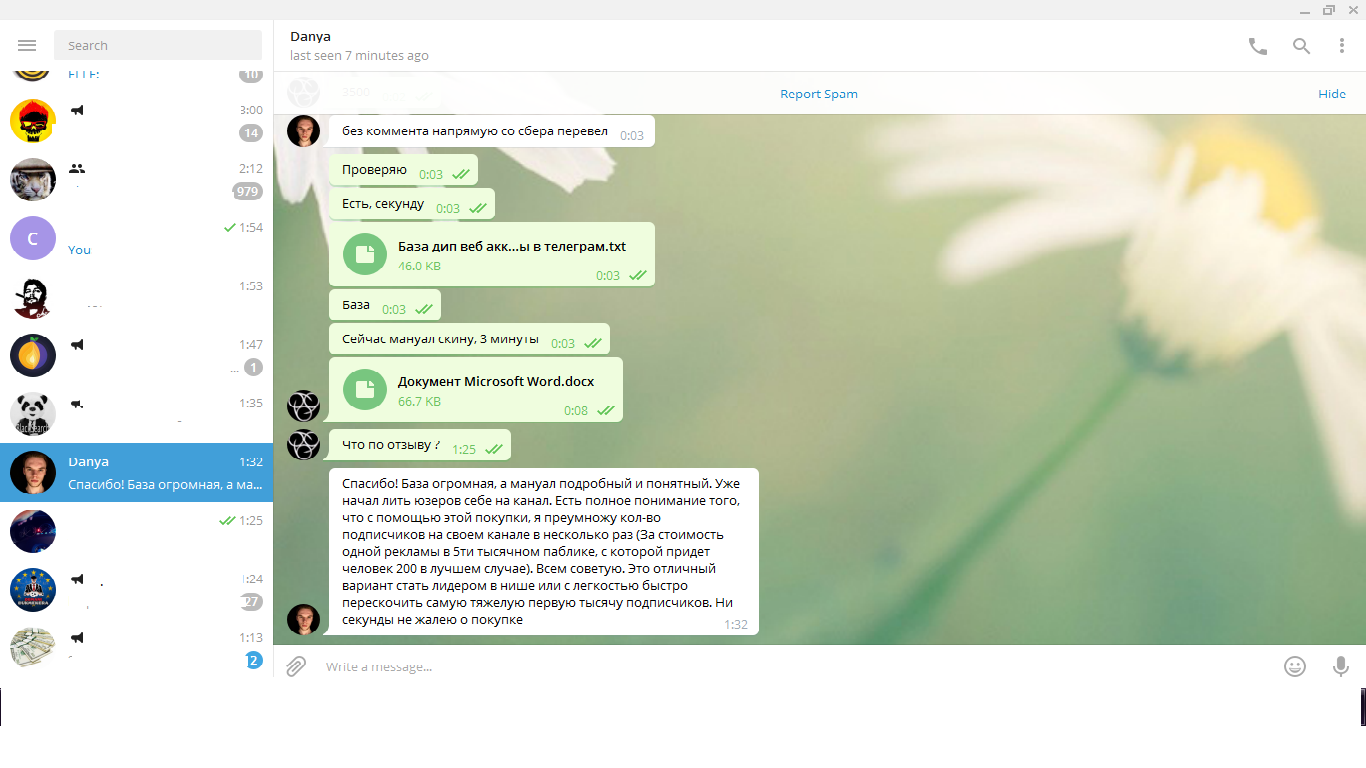Open the chat with 979 unread messages

(136, 180)
